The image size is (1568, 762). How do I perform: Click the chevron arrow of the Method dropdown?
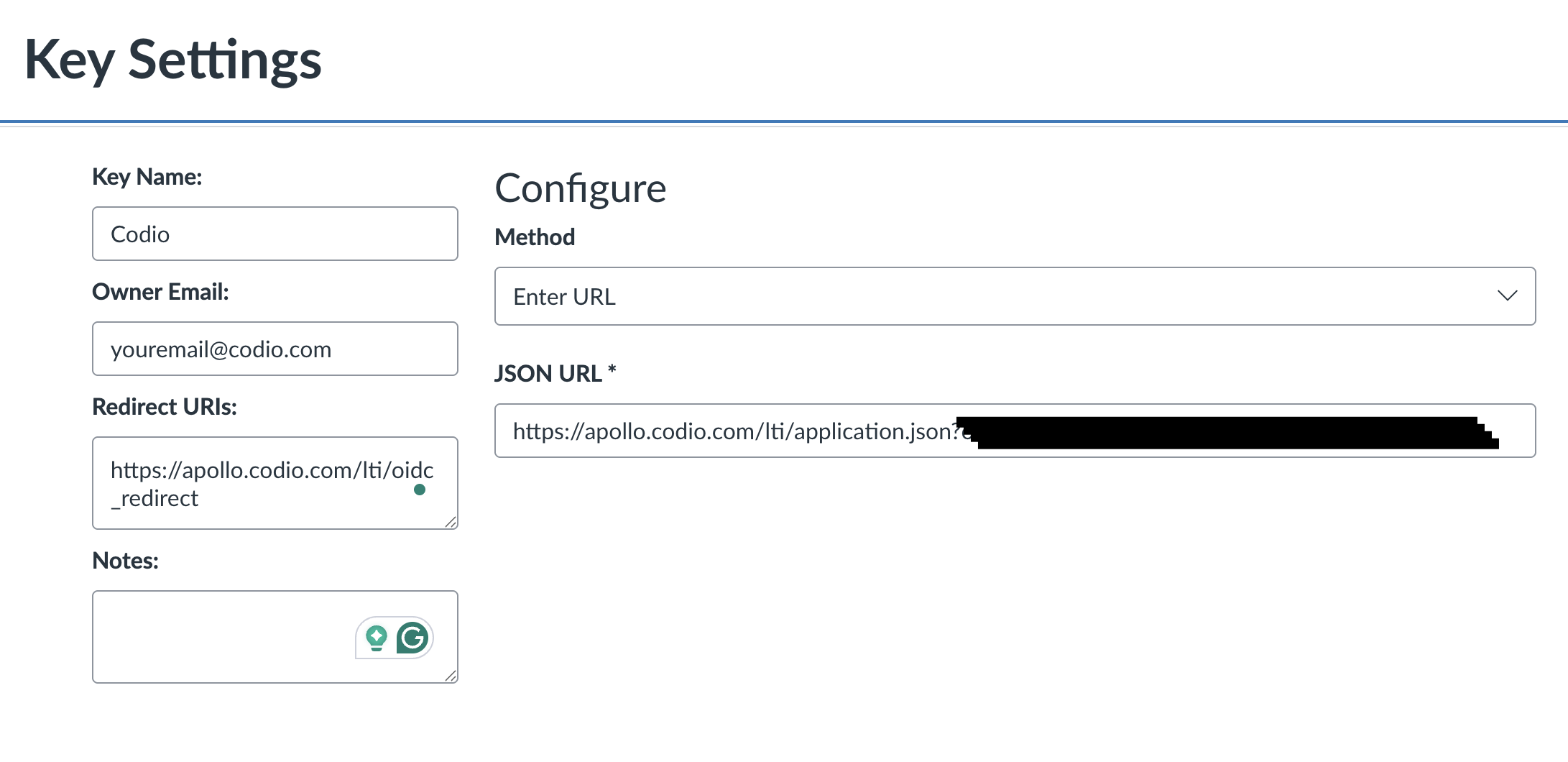point(1507,296)
